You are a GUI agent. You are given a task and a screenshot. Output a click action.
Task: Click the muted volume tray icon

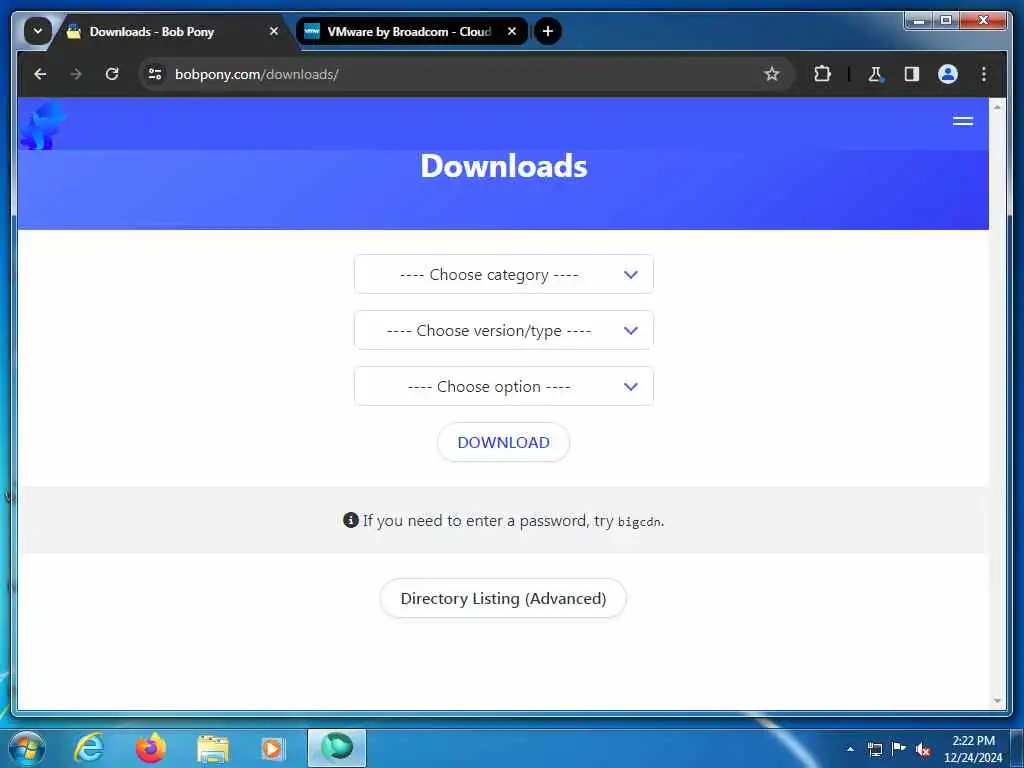pyautogui.click(x=923, y=749)
